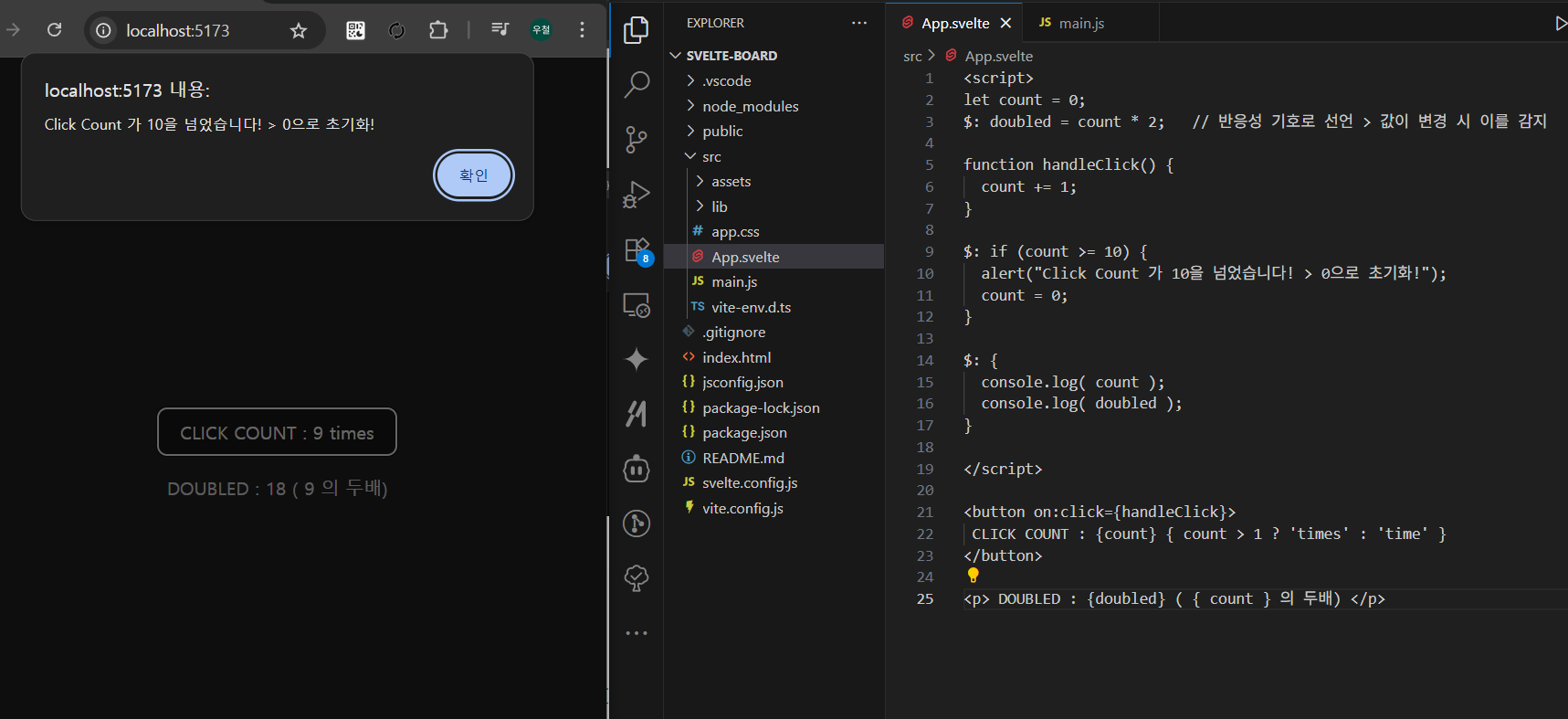Click line number 9 in gutter

930,252
